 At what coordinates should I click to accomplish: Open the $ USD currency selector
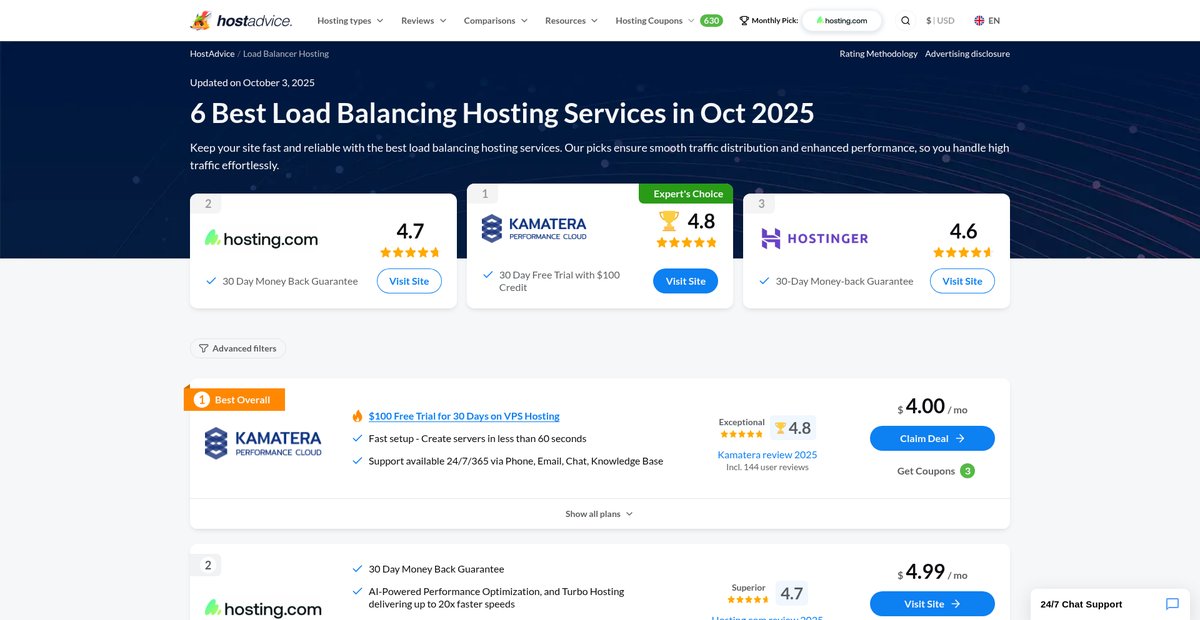tap(940, 20)
